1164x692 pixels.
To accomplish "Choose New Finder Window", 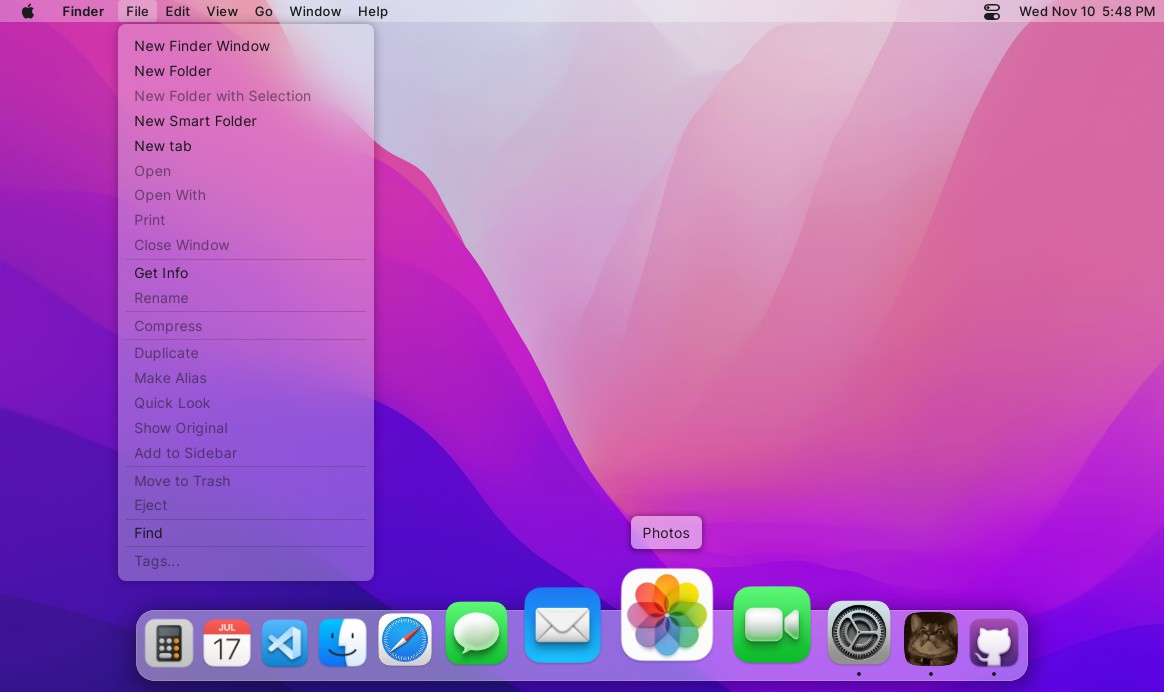I will 246,46.
